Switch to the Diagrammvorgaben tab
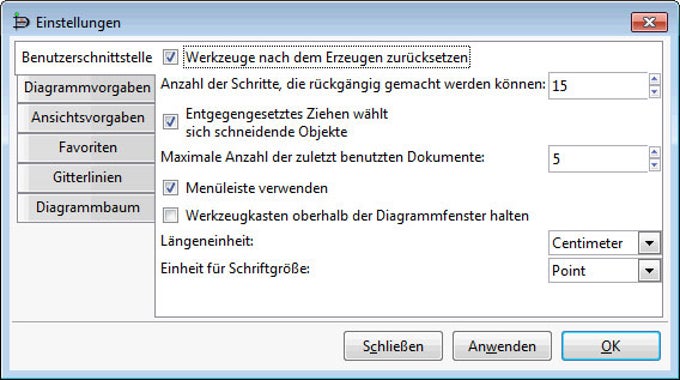 [86, 88]
